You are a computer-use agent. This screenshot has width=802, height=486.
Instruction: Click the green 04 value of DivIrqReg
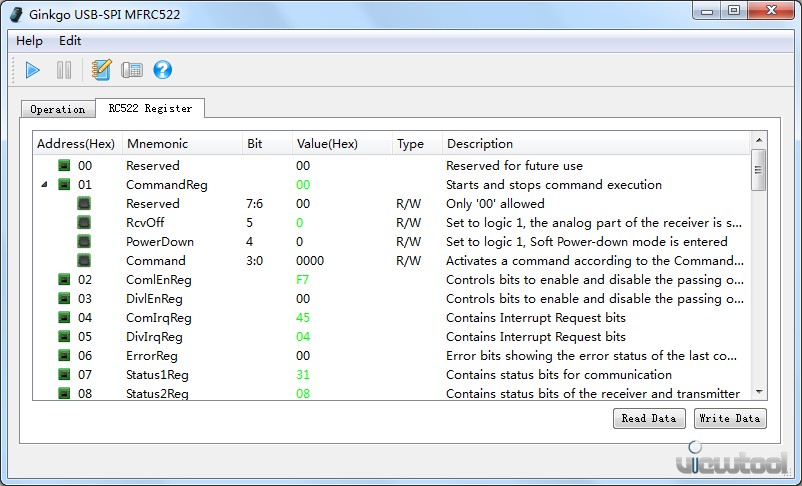coord(303,337)
